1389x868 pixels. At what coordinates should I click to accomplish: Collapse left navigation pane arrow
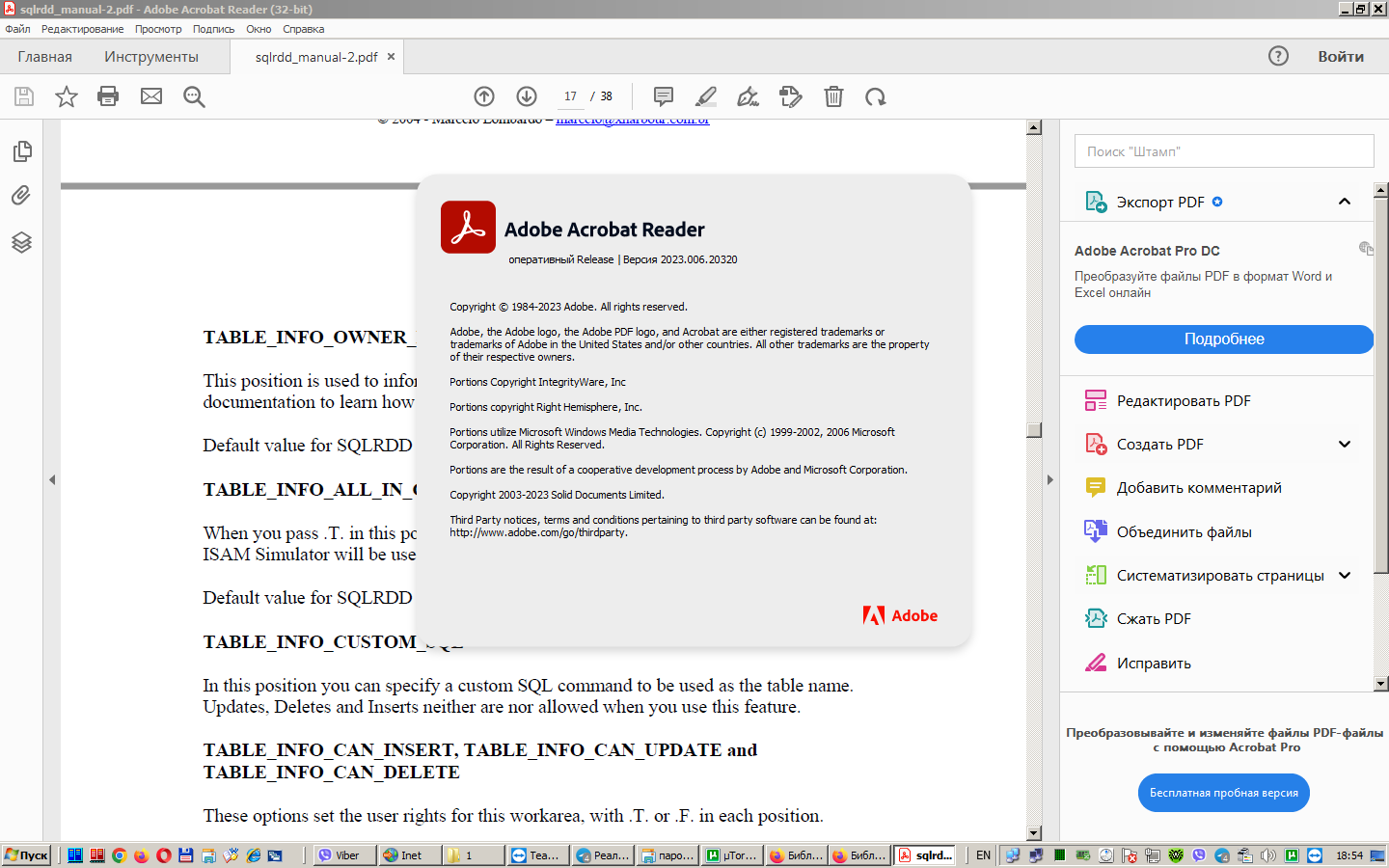[52, 479]
